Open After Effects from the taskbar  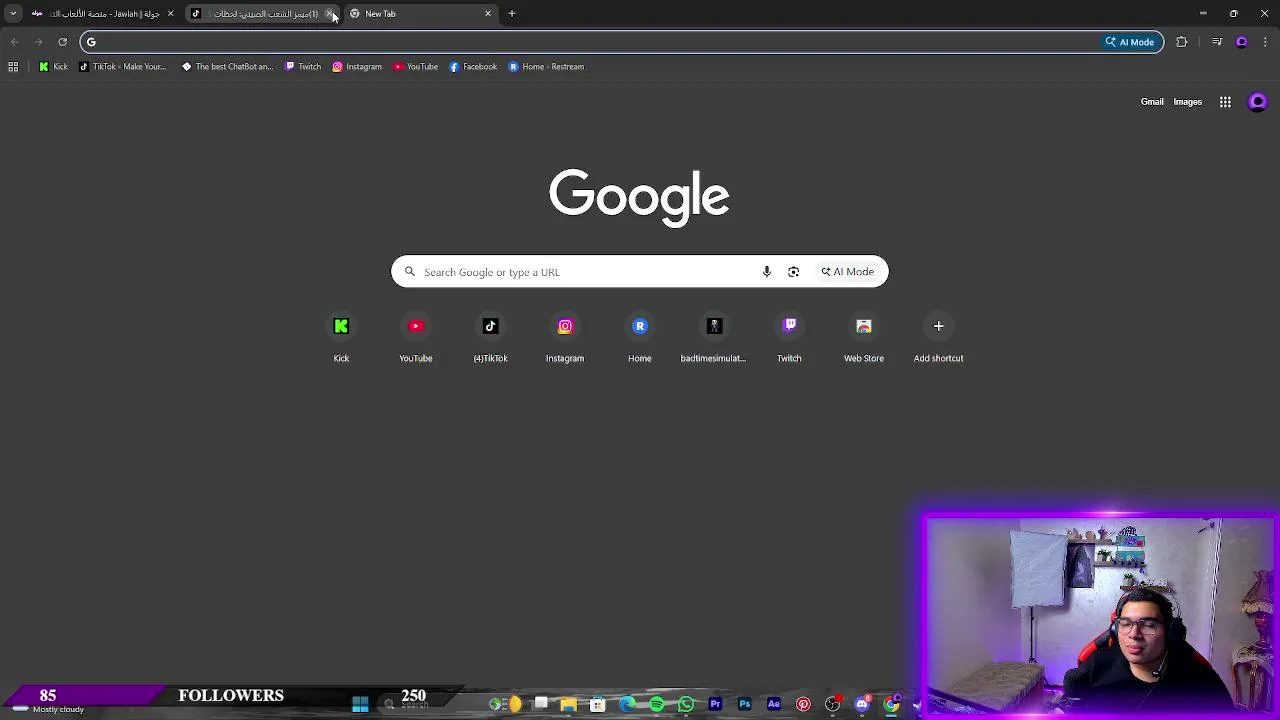click(774, 705)
